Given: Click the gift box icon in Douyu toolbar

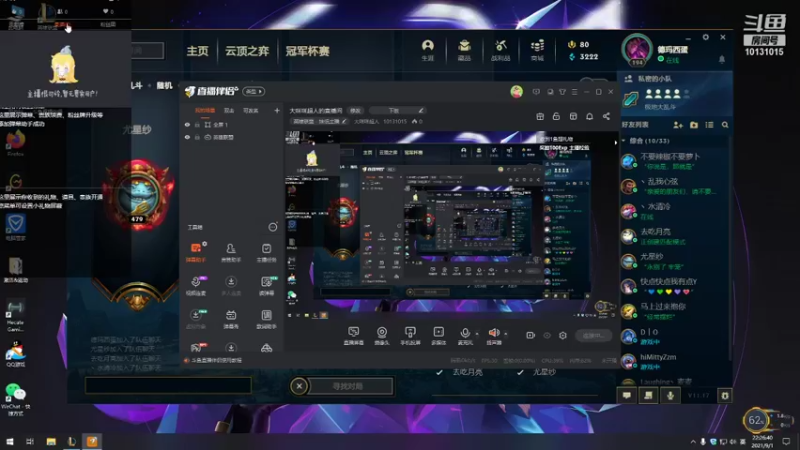Looking at the screenshot, I should [540, 116].
